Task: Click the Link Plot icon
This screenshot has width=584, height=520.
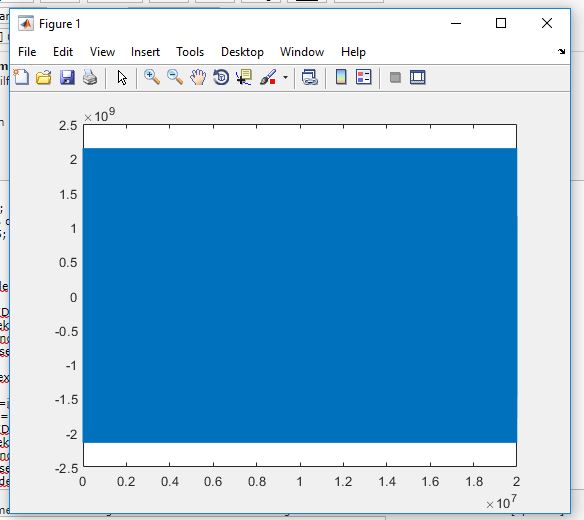Action: point(310,77)
